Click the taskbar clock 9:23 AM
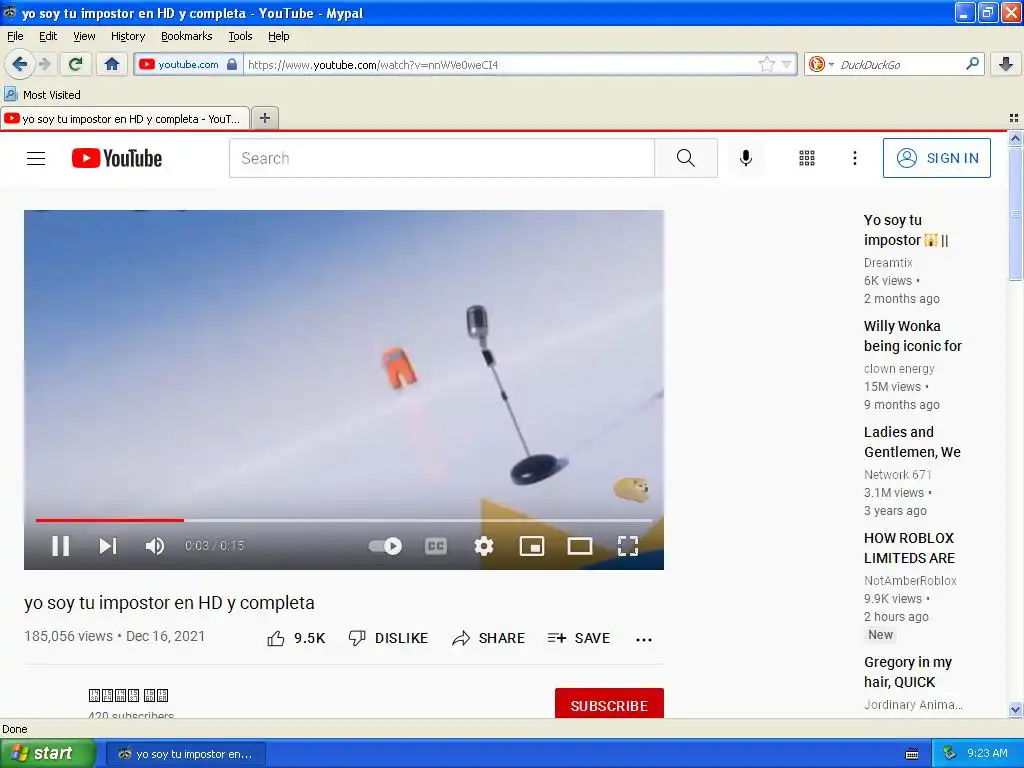This screenshot has width=1024, height=768. 987,753
